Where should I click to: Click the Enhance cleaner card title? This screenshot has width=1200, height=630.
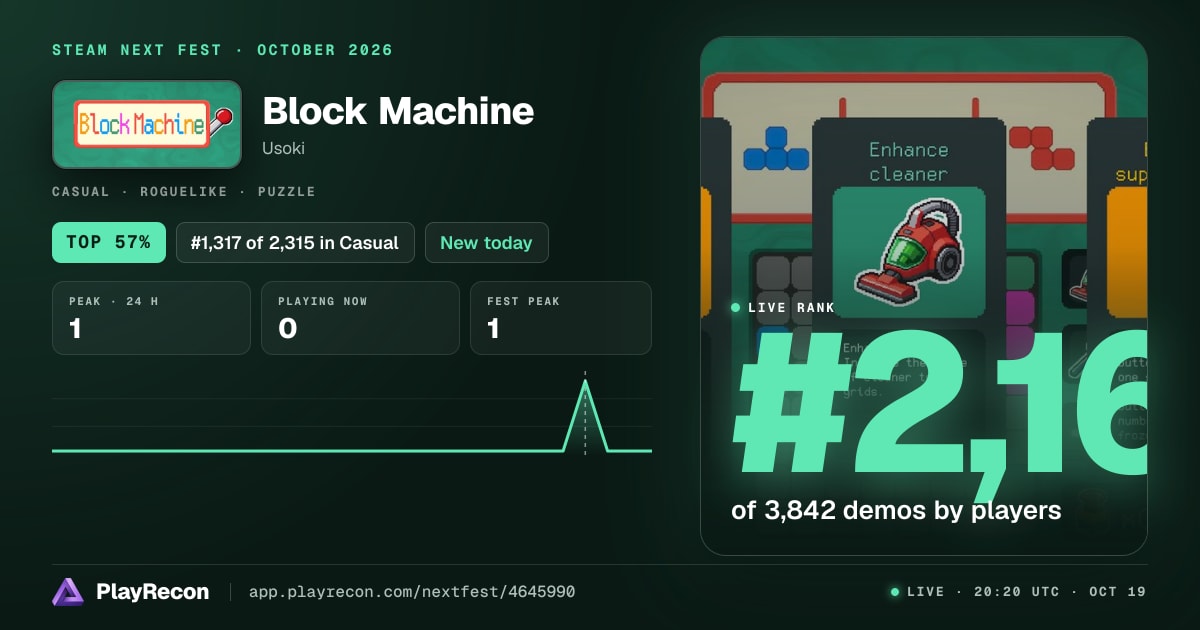908,162
